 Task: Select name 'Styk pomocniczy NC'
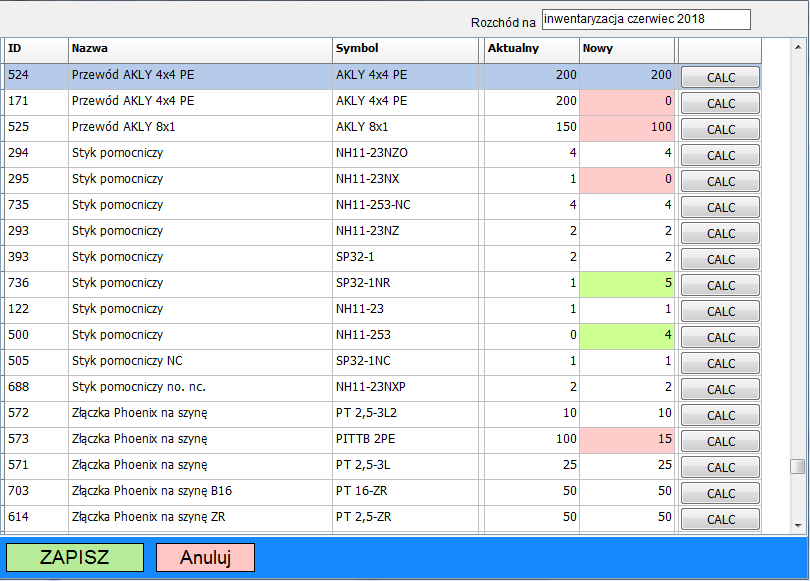pyautogui.click(x=200, y=363)
